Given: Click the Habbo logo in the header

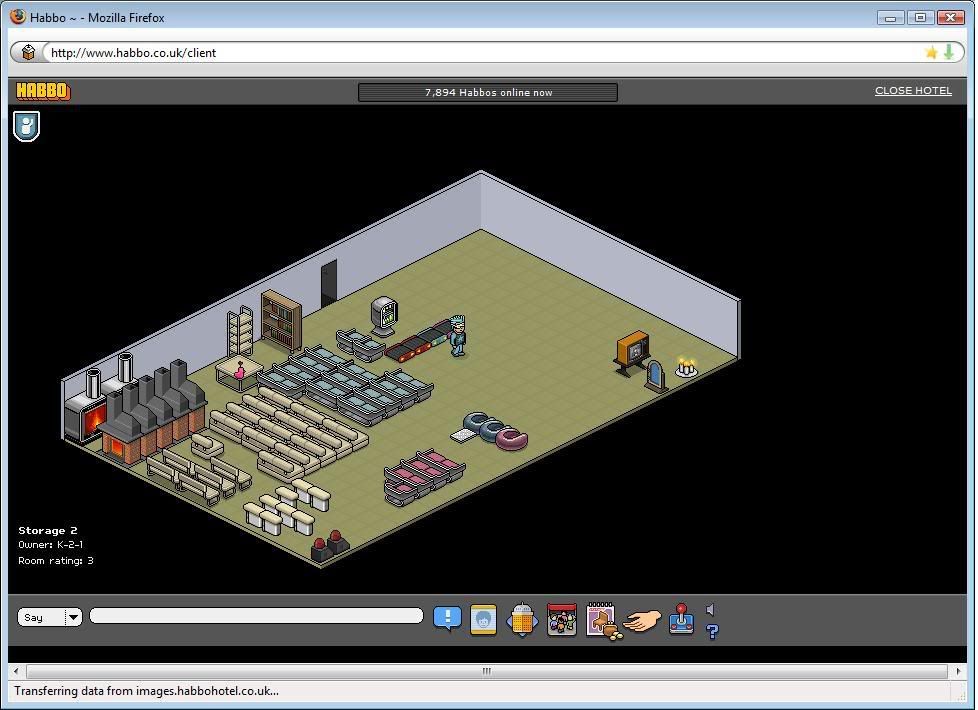Looking at the screenshot, I should click(43, 91).
